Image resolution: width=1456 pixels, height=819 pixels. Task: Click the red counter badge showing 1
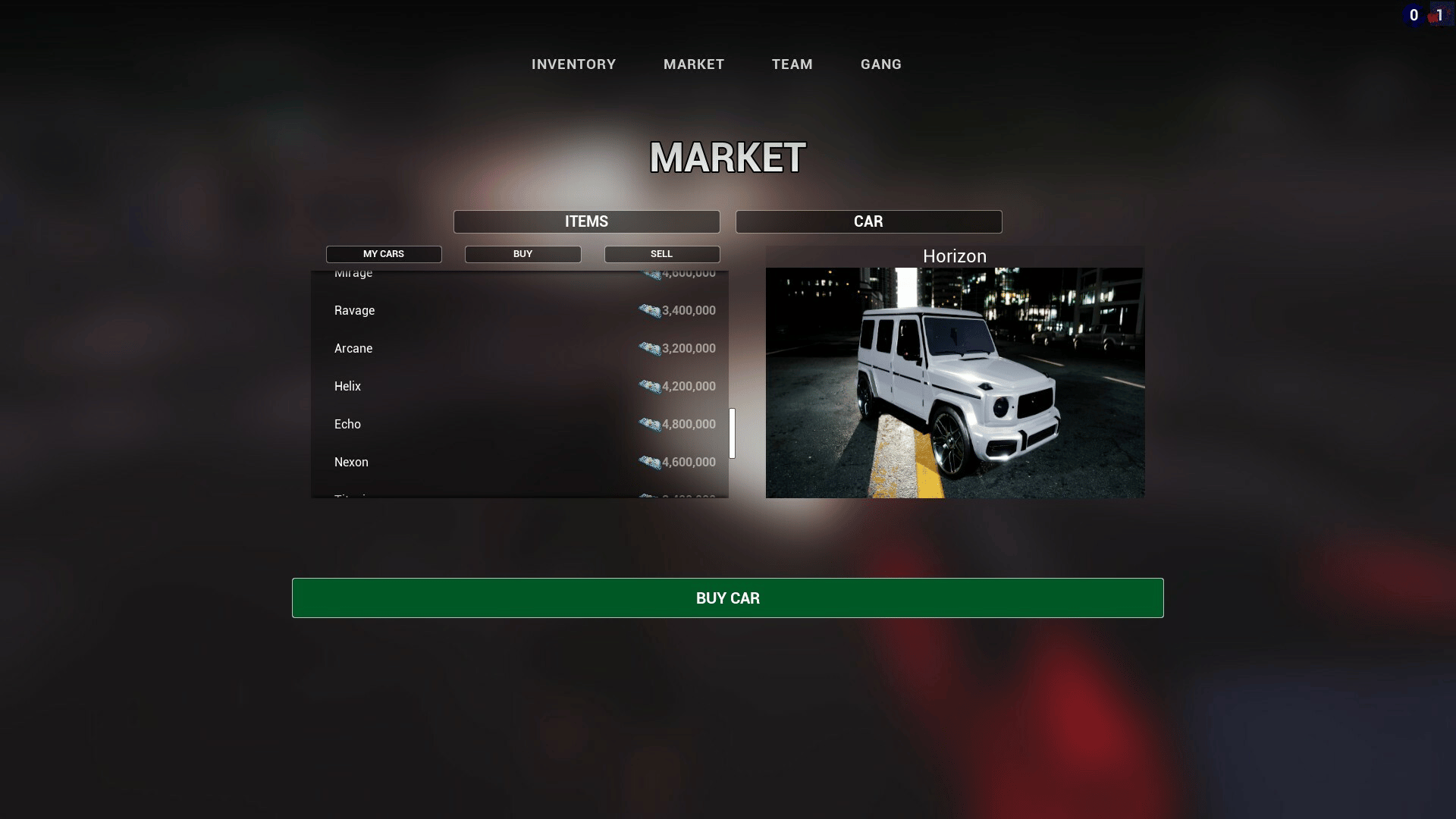pos(1439,15)
